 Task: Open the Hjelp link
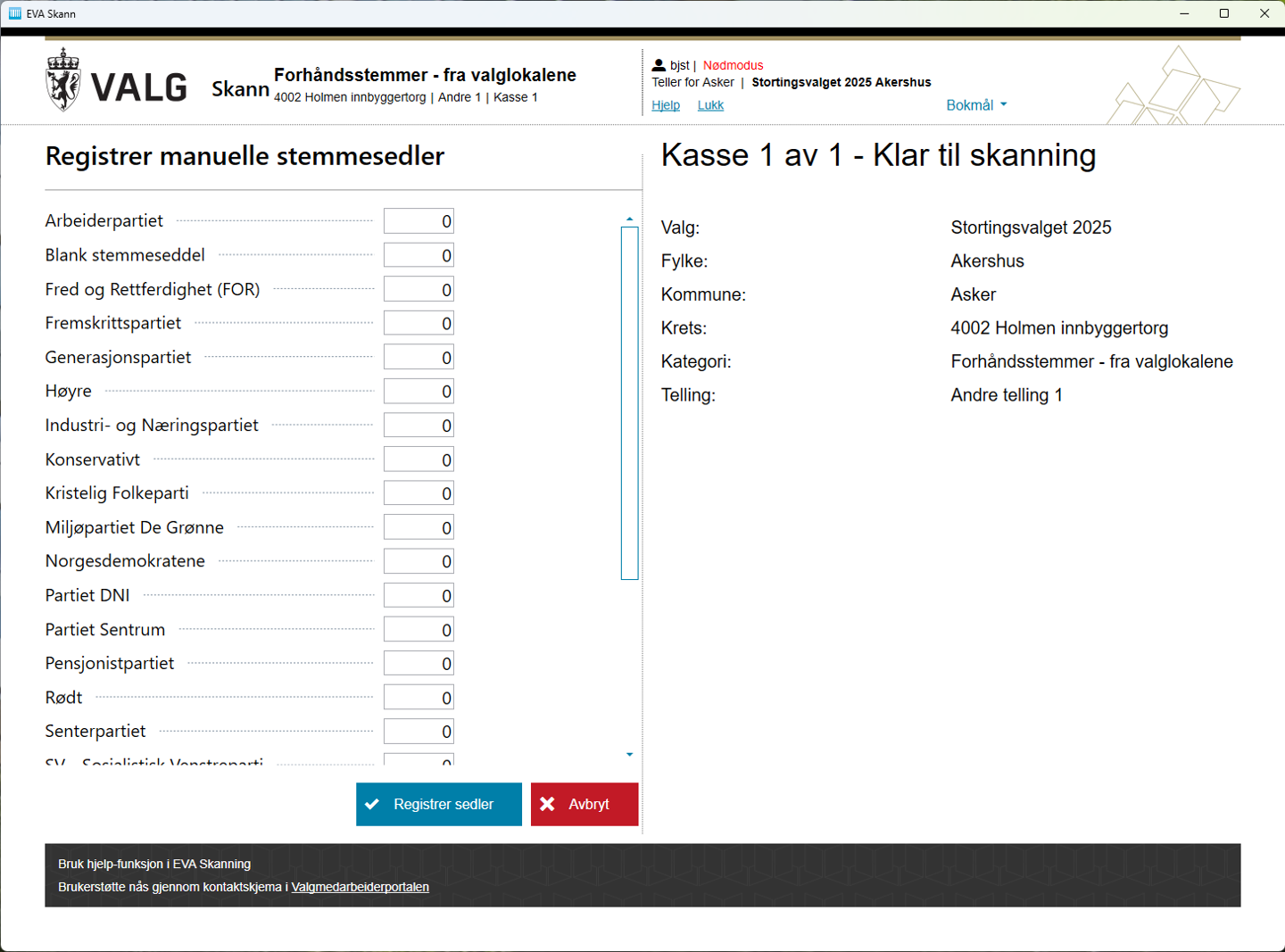coord(666,105)
